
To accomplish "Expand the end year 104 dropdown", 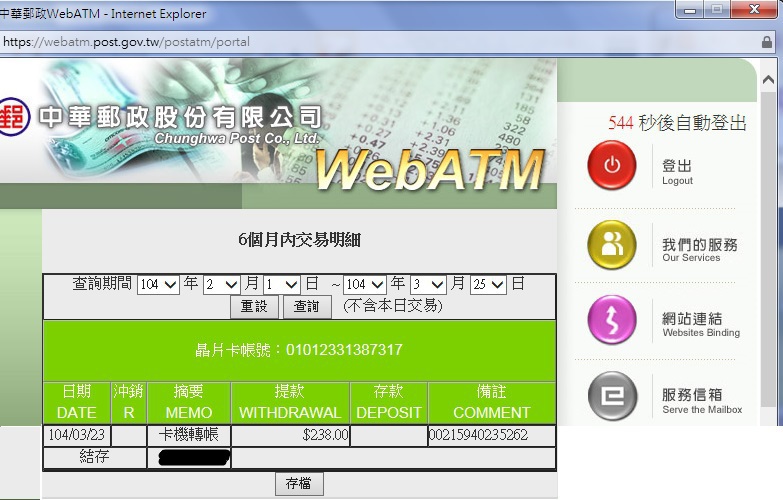I will click(x=365, y=285).
